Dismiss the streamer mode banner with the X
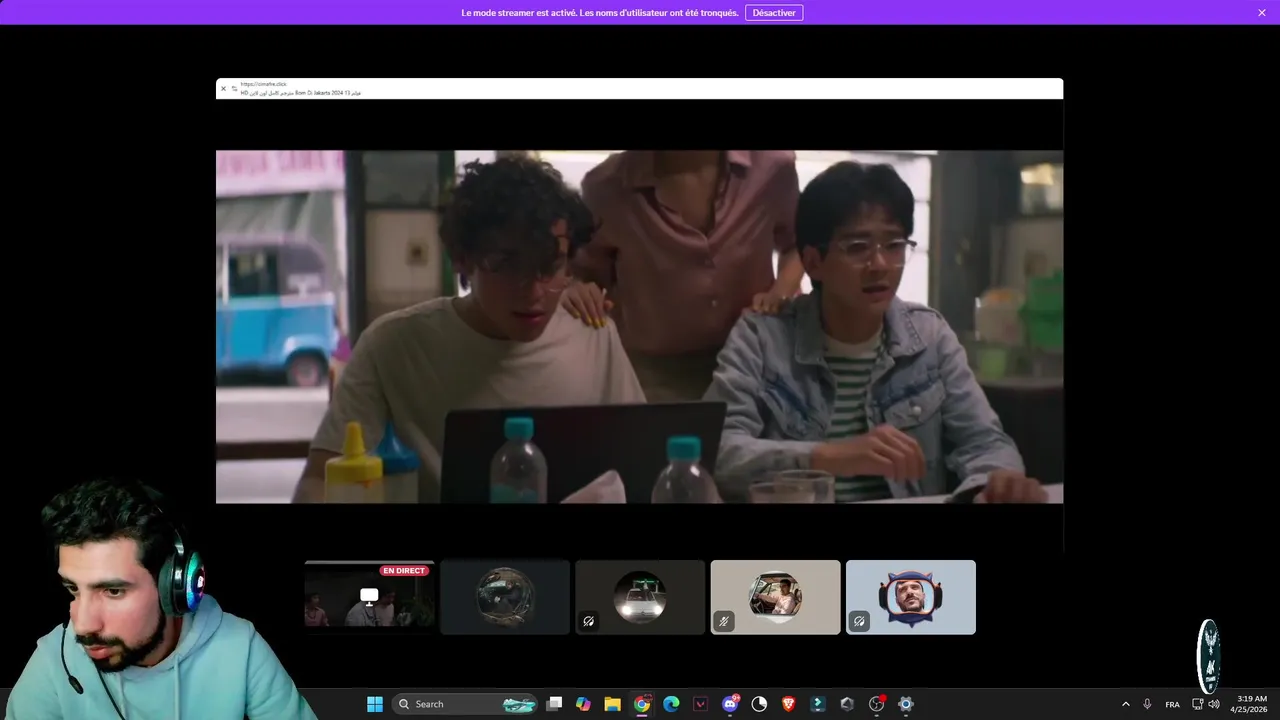This screenshot has width=1280, height=720. tap(1262, 13)
